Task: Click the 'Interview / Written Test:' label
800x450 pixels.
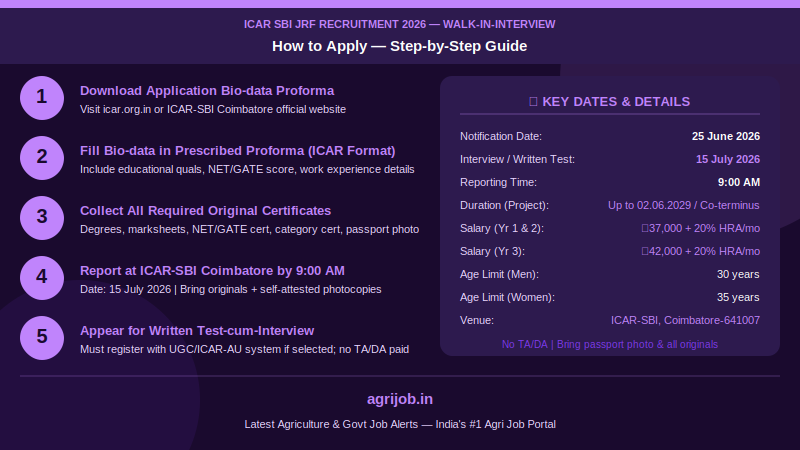Action: tap(517, 159)
